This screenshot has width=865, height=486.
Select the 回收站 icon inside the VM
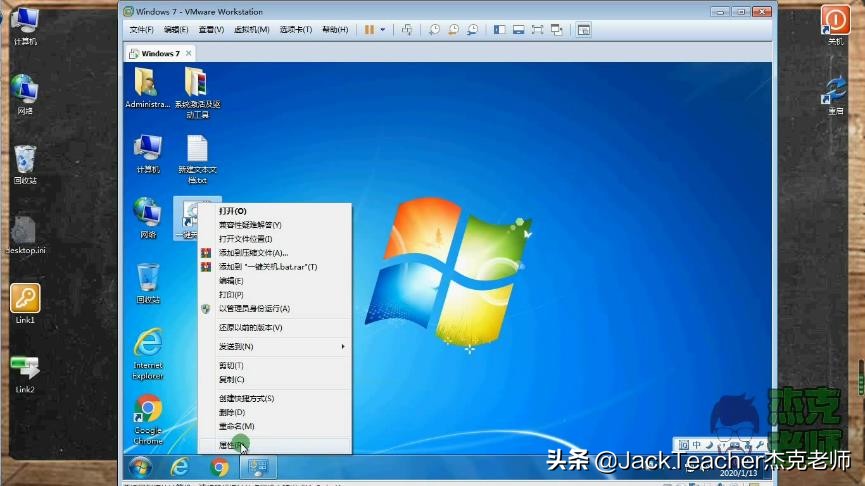pyautogui.click(x=148, y=284)
